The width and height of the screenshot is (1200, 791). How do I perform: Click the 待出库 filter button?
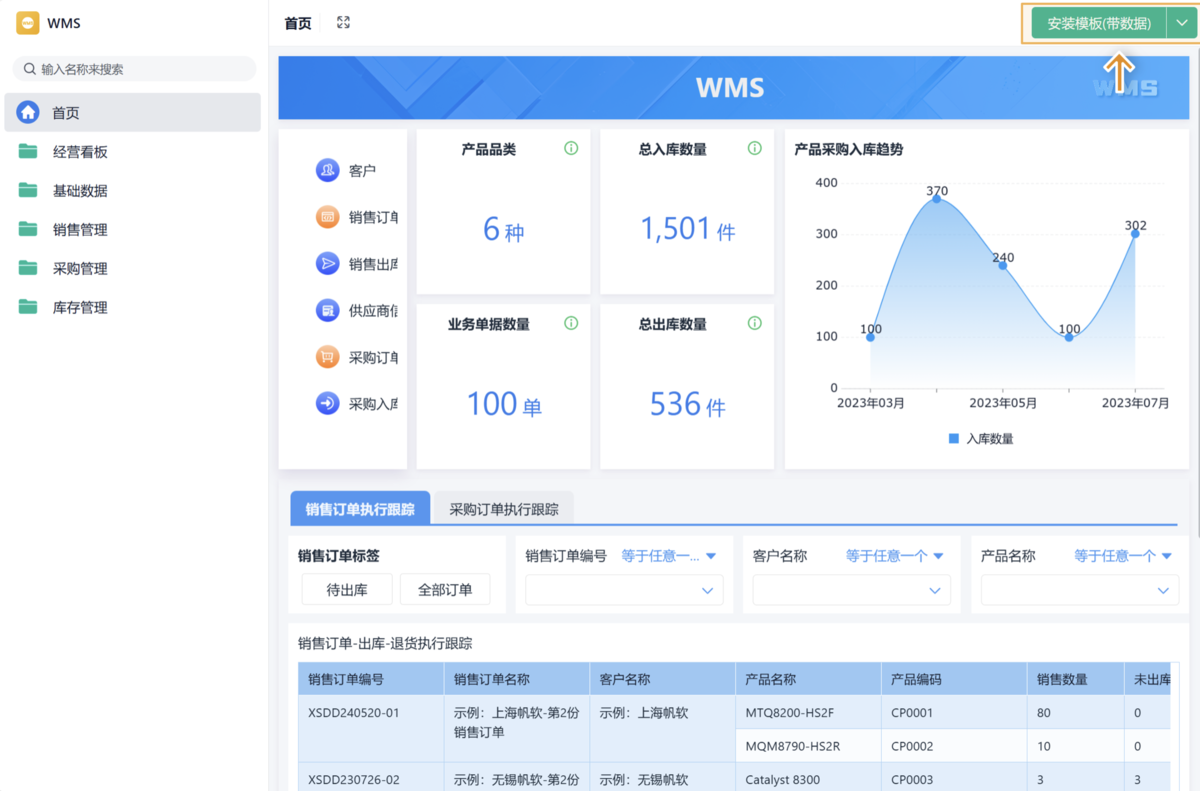pyautogui.click(x=347, y=589)
